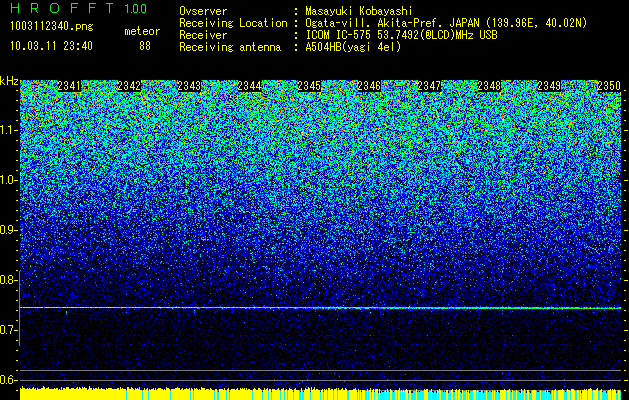Click the 2350 time marker
The image size is (629, 400).
click(609, 86)
